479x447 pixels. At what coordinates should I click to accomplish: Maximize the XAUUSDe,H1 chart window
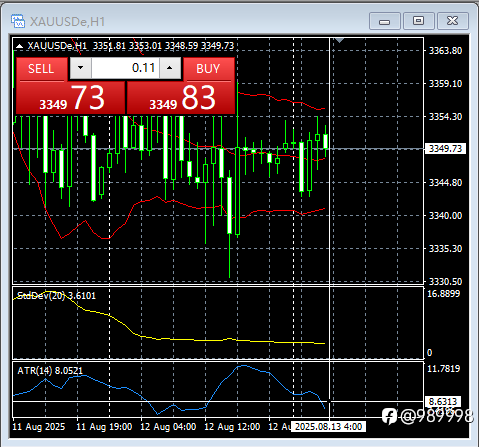(419, 21)
